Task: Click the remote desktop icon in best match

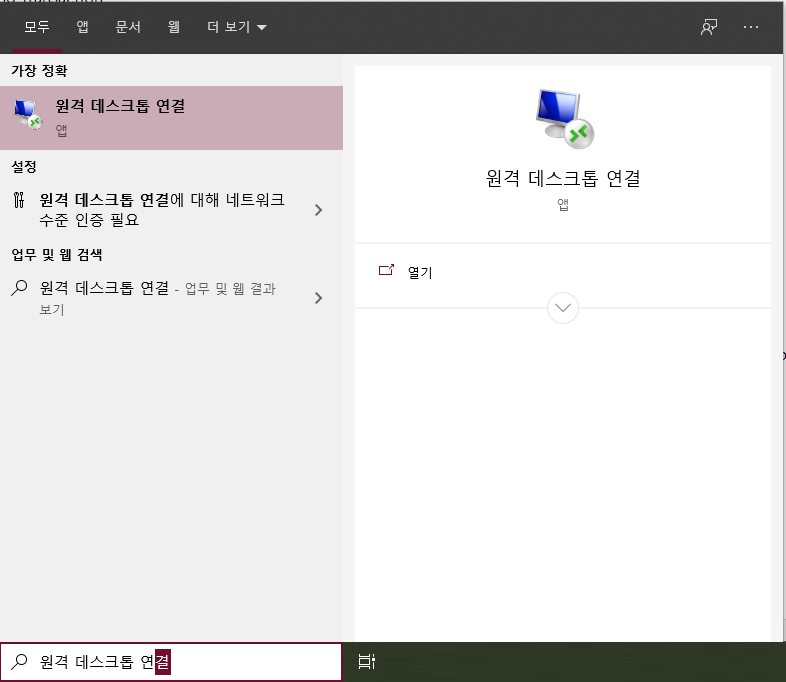Action: tap(28, 115)
